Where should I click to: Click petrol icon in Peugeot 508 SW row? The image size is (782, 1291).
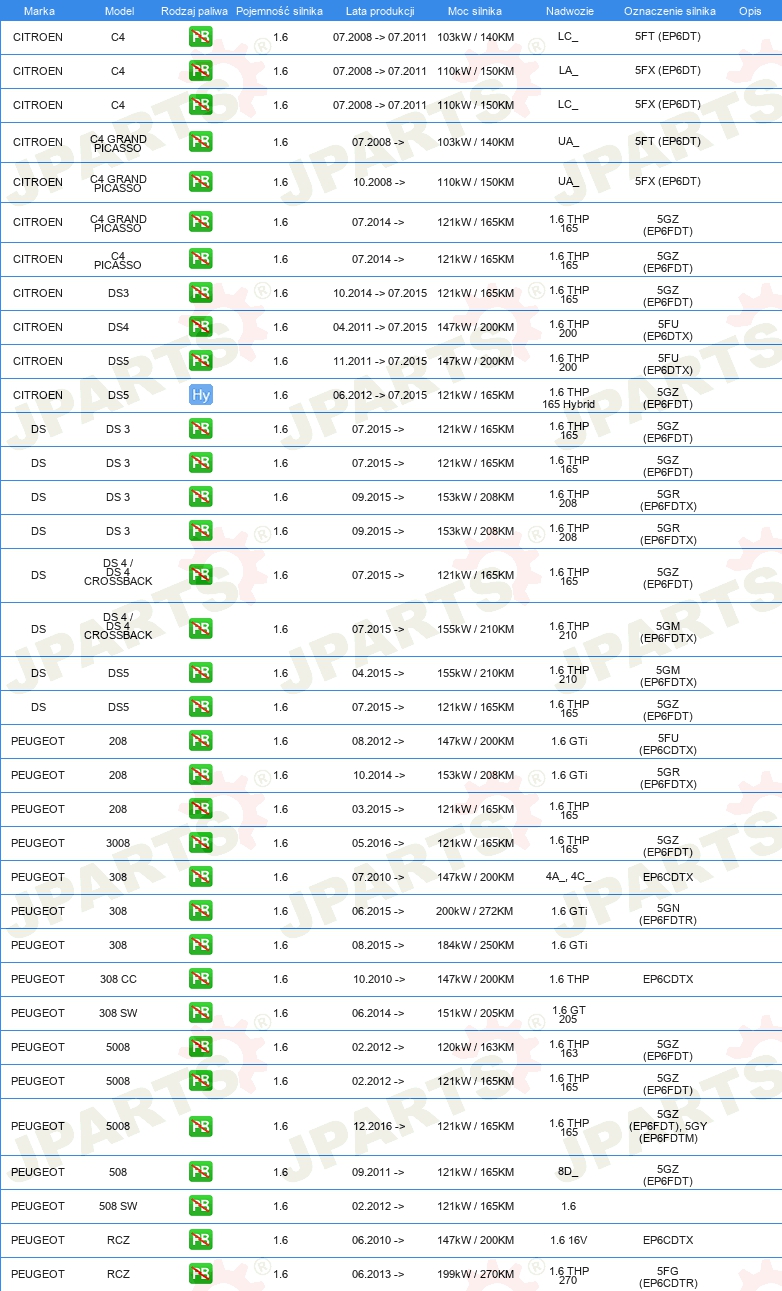click(201, 1206)
